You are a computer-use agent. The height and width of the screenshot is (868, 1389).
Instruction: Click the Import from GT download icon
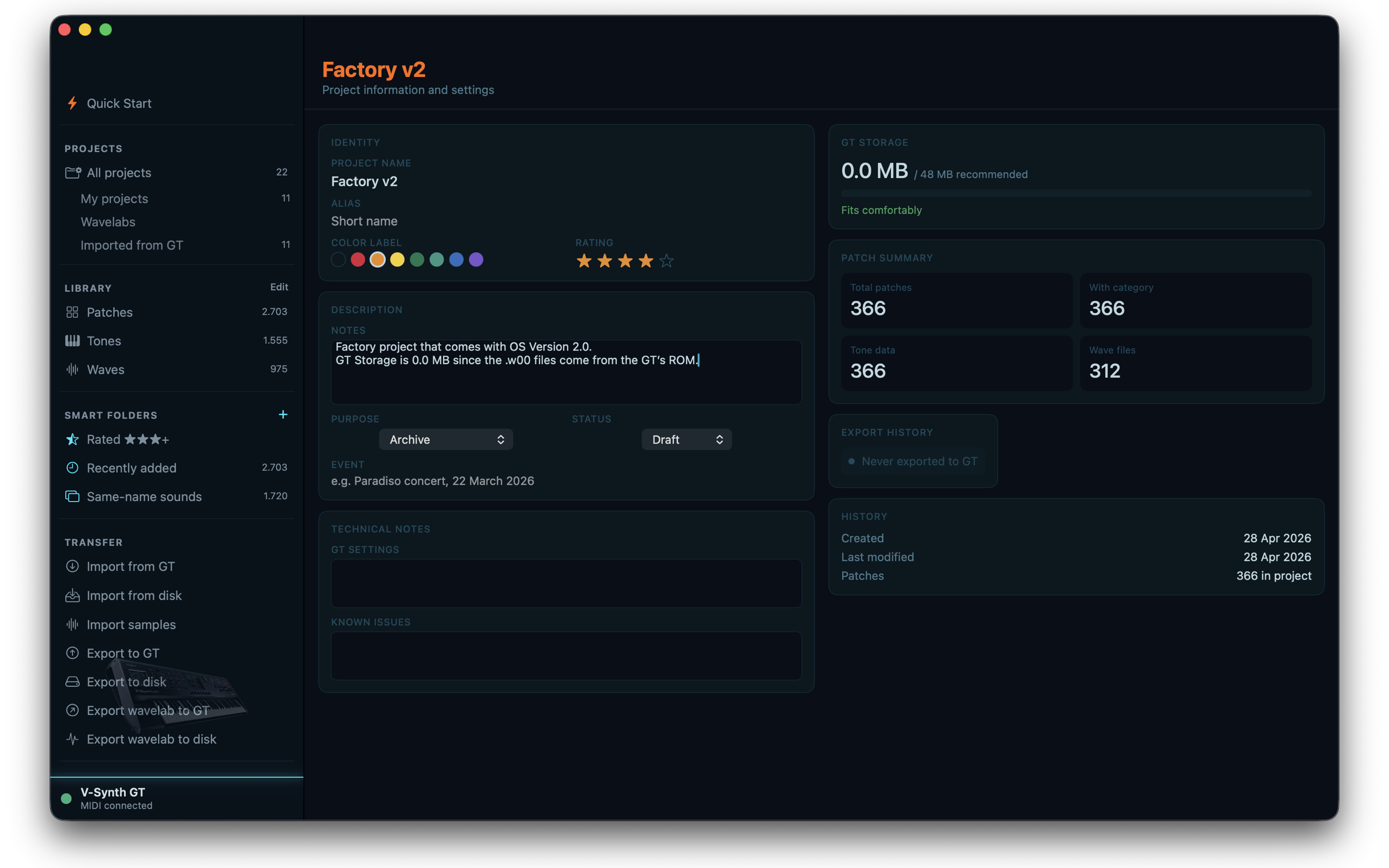72,567
